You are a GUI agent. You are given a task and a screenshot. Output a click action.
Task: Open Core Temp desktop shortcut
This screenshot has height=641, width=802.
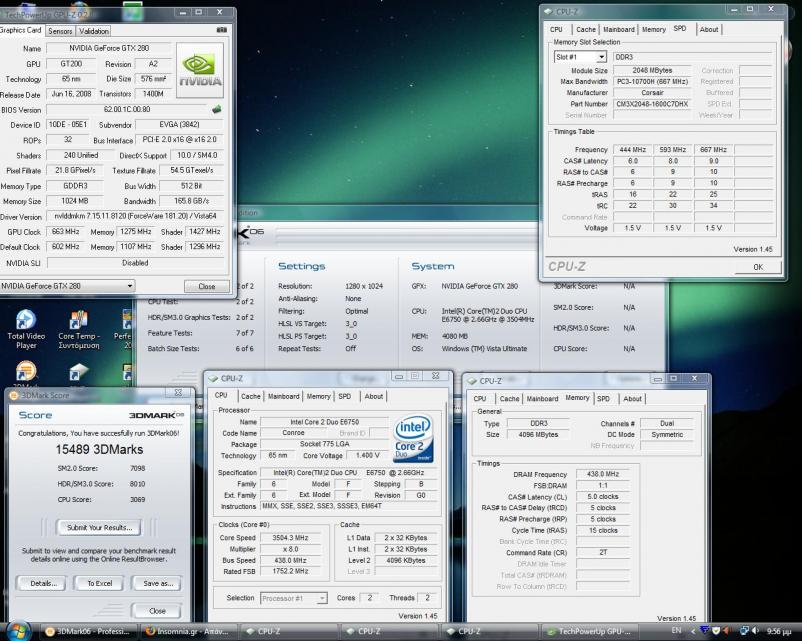[x=79, y=330]
